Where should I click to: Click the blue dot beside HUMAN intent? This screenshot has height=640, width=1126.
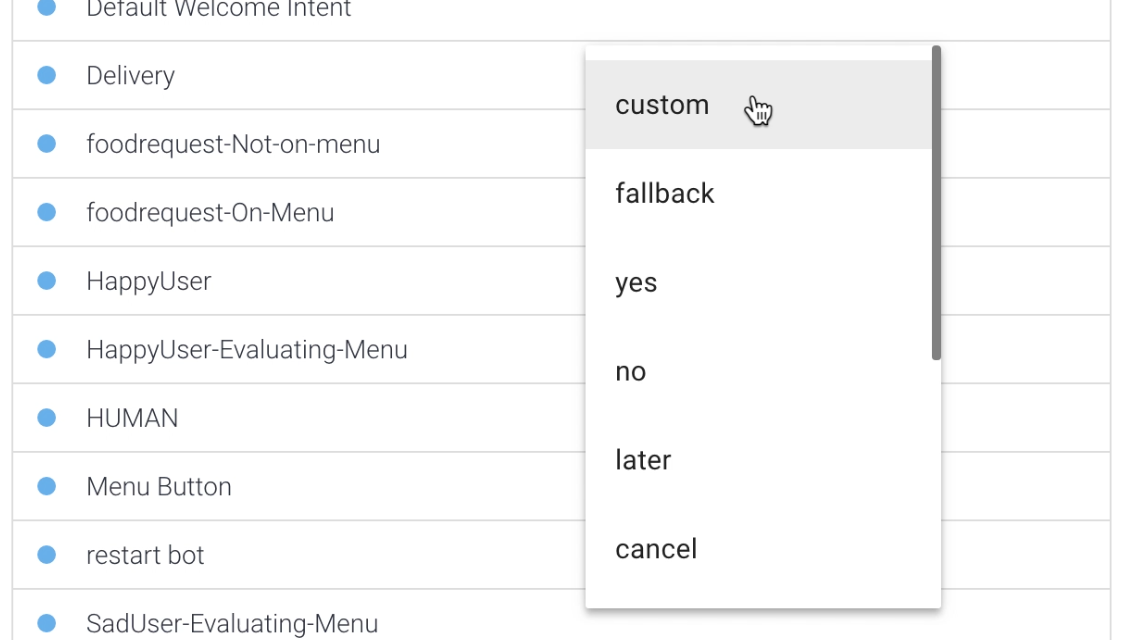pyautogui.click(x=46, y=418)
